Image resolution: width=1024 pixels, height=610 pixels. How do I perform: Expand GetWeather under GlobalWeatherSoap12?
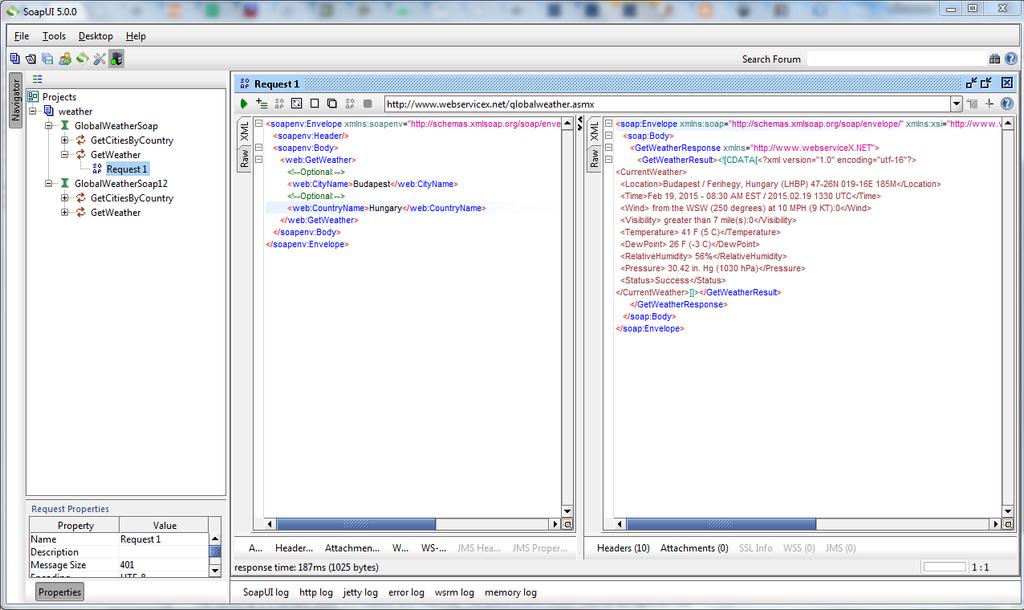point(65,212)
